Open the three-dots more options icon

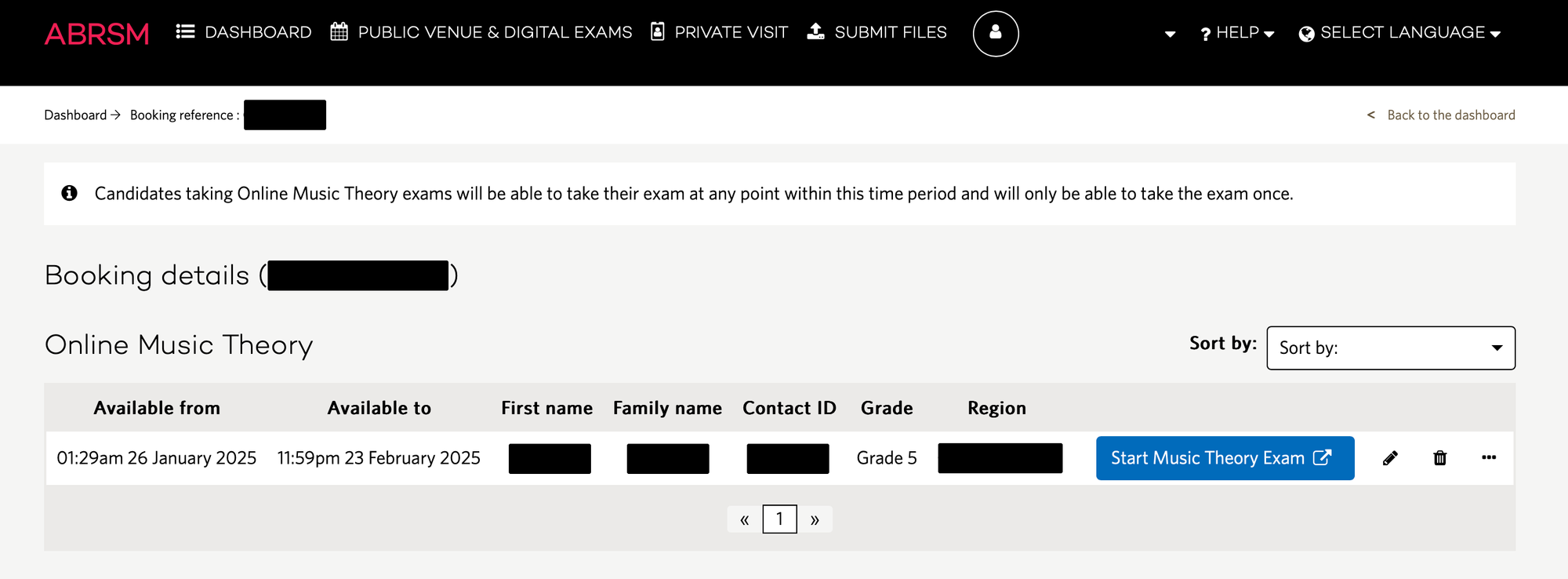[x=1489, y=457]
